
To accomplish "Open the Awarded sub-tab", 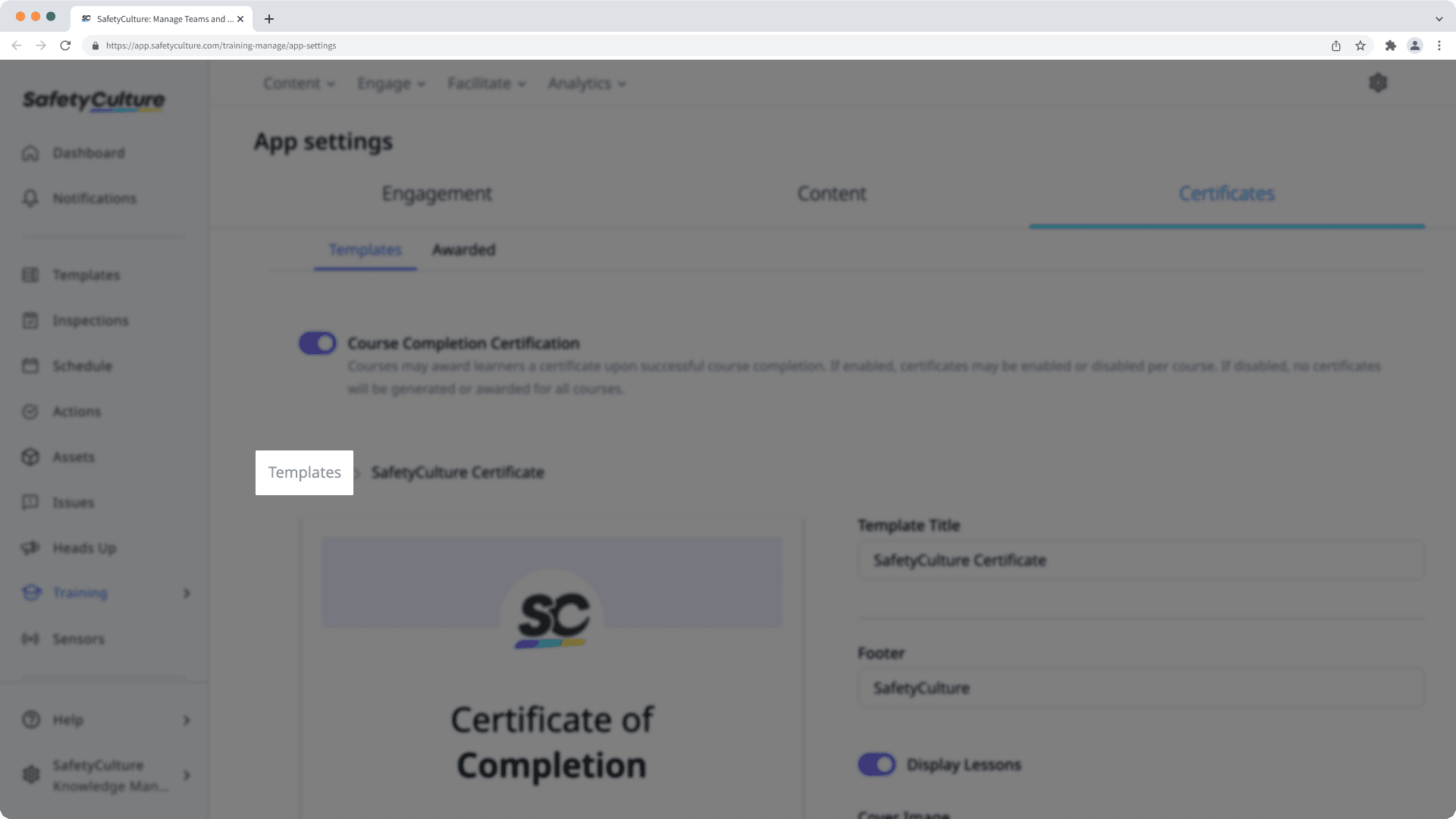I will click(463, 250).
